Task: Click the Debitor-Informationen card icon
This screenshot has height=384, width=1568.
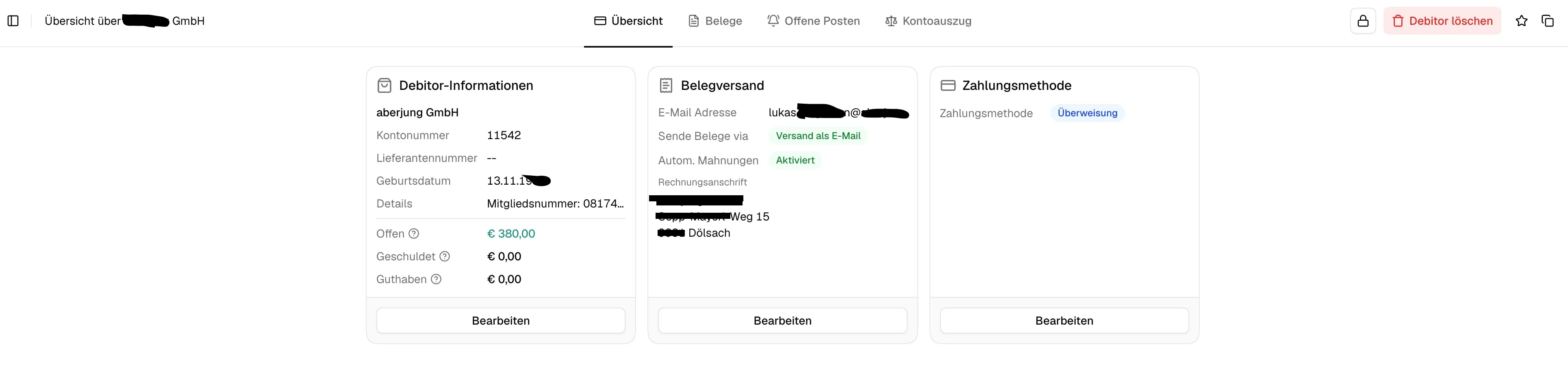Action: tap(384, 85)
